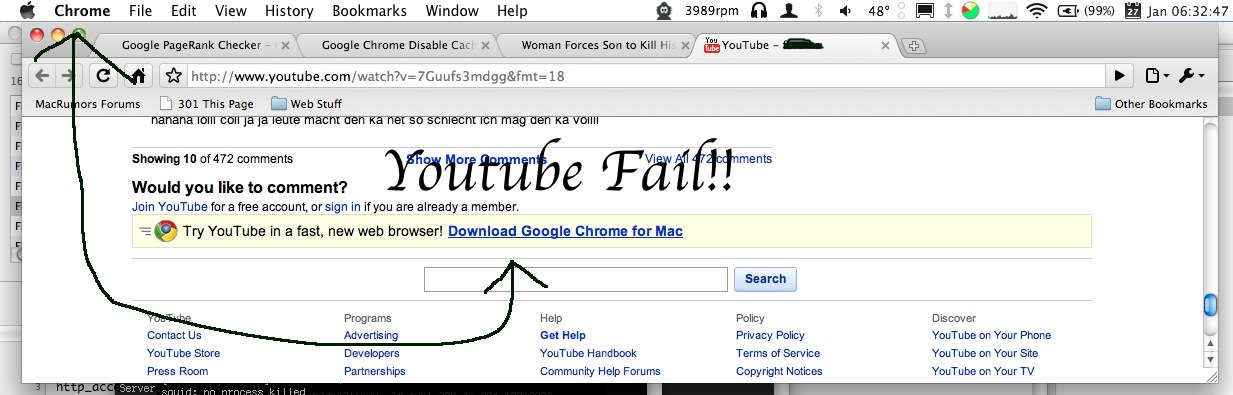Click the user silhouette menu bar icon
This screenshot has width=1233, height=395.
coord(790,11)
